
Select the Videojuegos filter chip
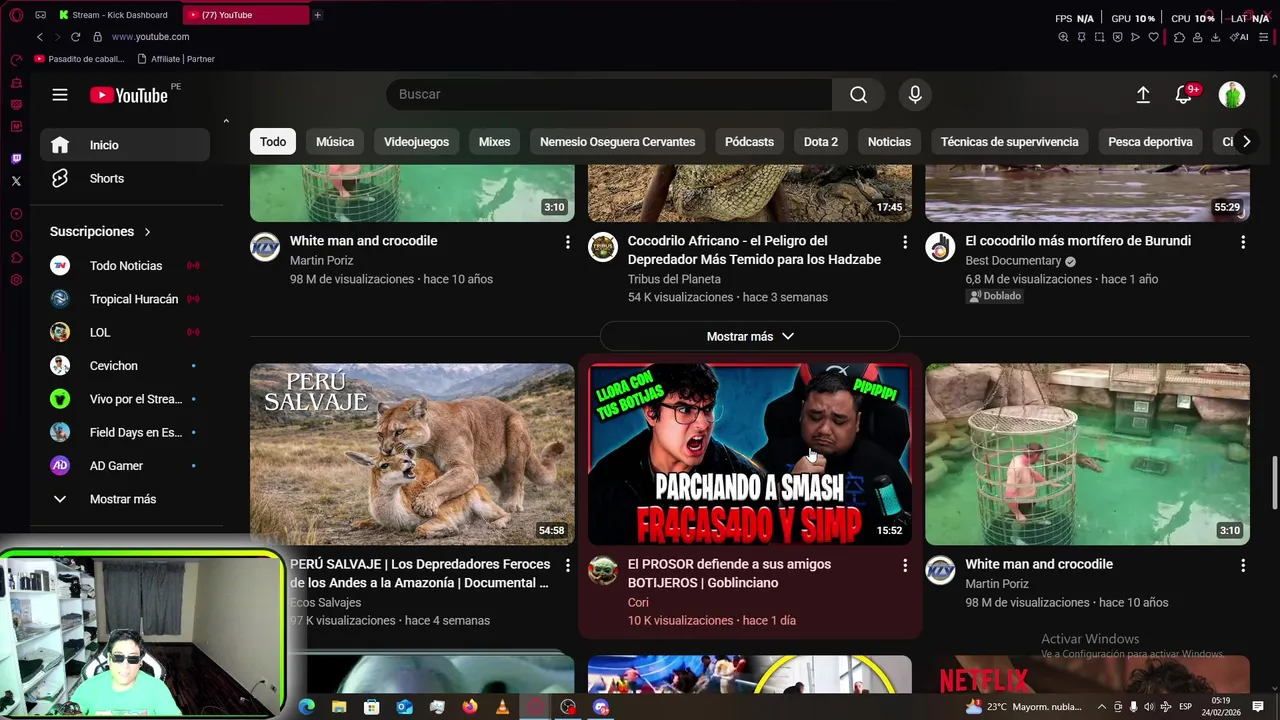(x=416, y=142)
